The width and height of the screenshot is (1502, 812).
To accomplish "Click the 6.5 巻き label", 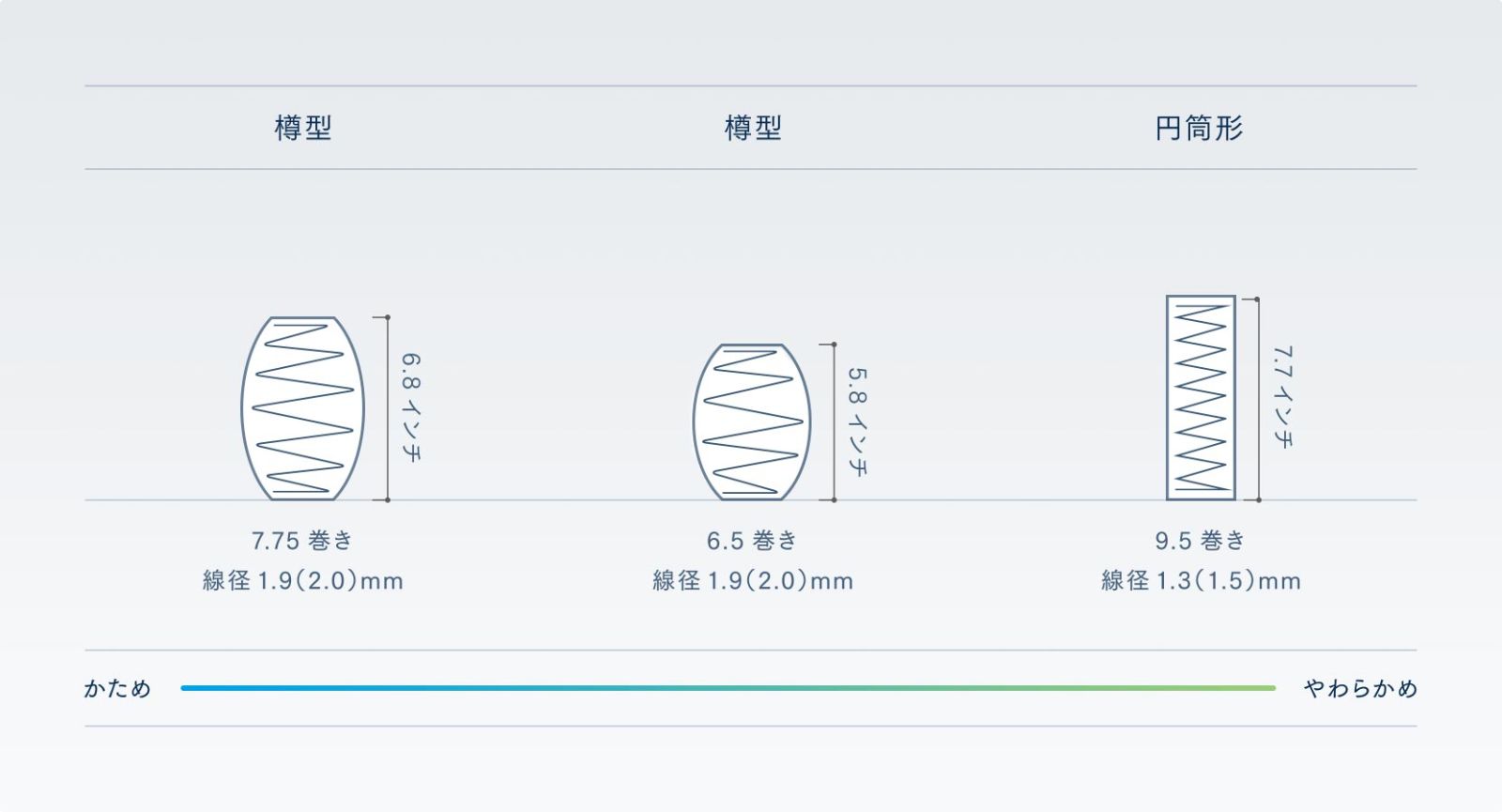I will 752,541.
